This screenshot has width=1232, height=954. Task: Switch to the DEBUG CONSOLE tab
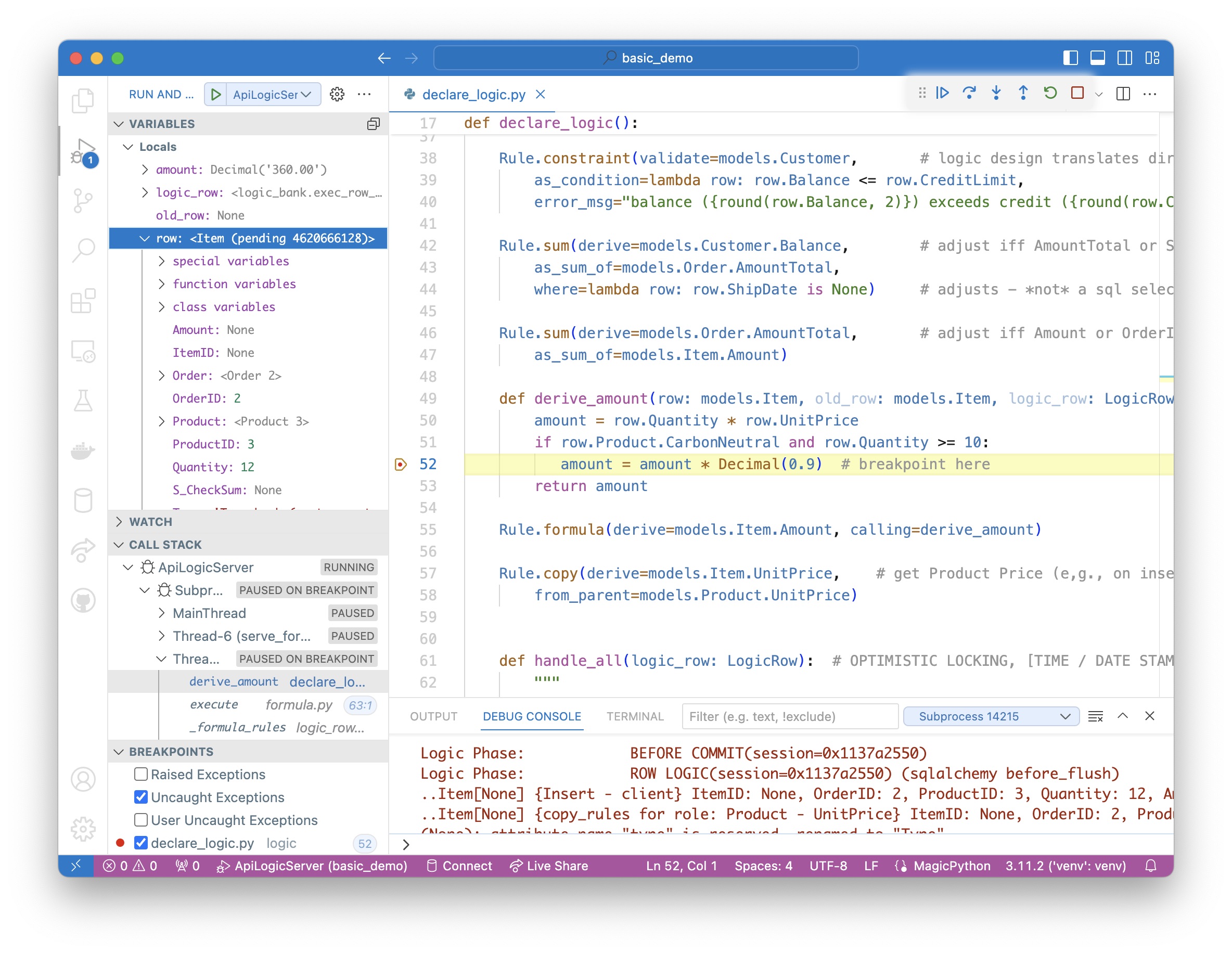click(531, 716)
